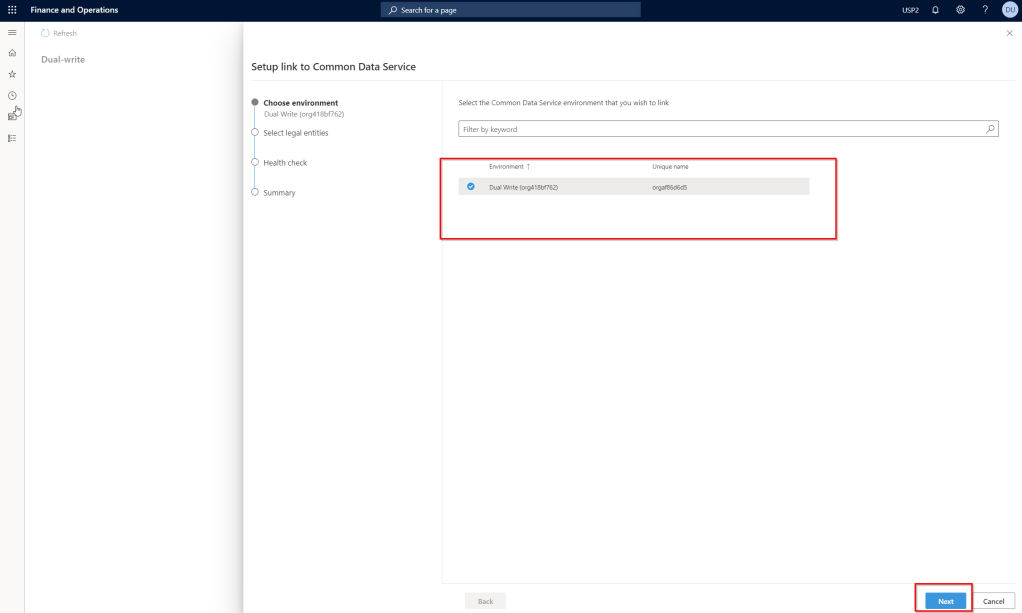Open Modules list icon in sidebar

(x=12, y=138)
